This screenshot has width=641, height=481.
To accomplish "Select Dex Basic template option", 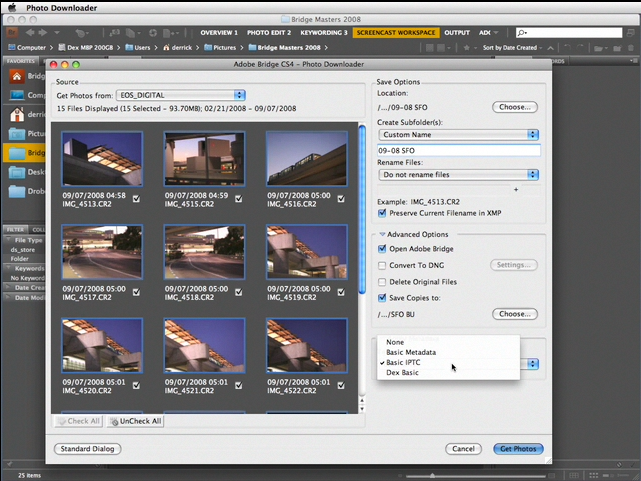I will tap(448, 373).
